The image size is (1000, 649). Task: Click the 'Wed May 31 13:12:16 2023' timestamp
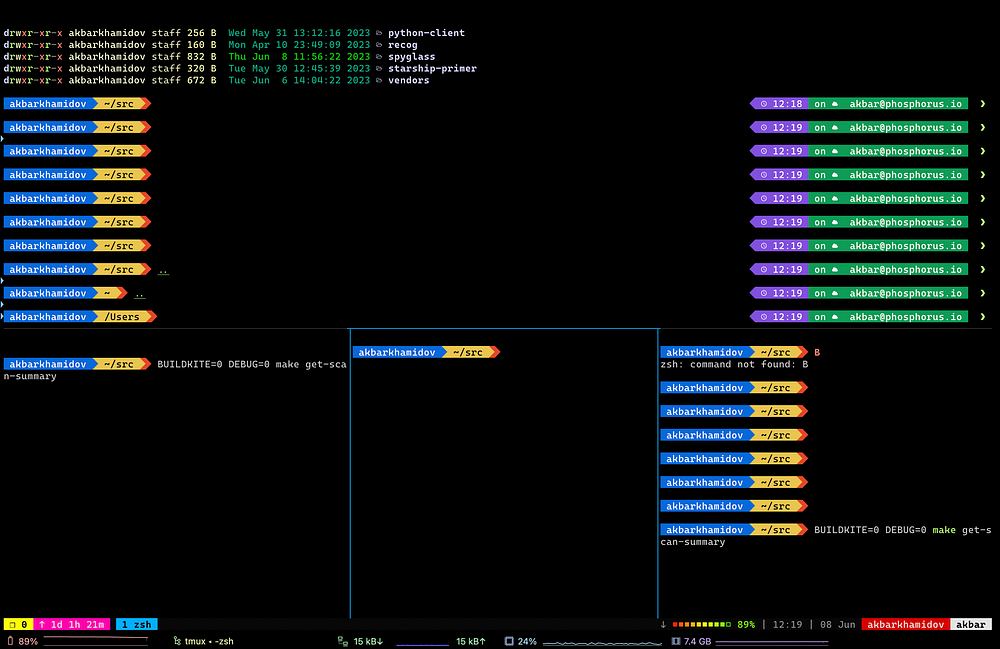pyautogui.click(x=299, y=33)
